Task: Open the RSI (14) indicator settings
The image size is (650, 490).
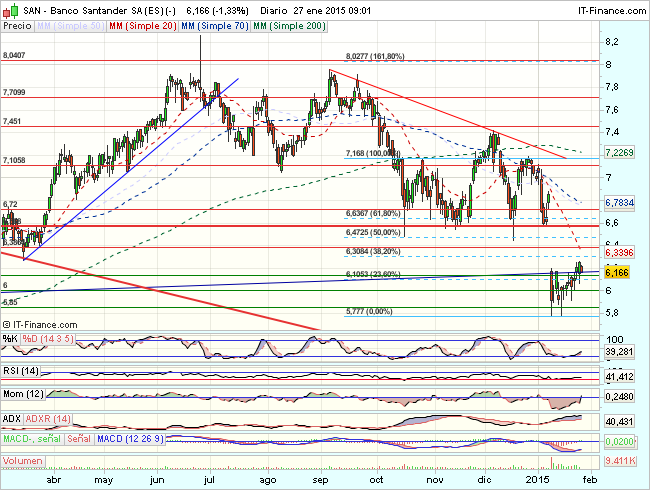Action: point(22,371)
